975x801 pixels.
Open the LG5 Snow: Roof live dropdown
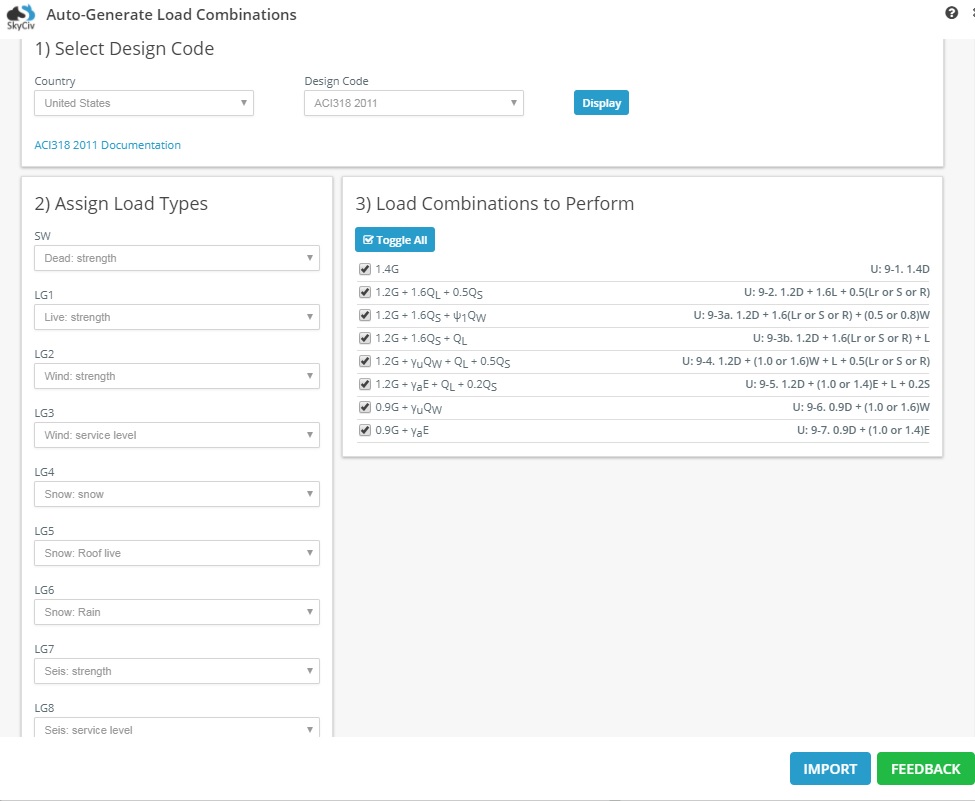point(177,553)
